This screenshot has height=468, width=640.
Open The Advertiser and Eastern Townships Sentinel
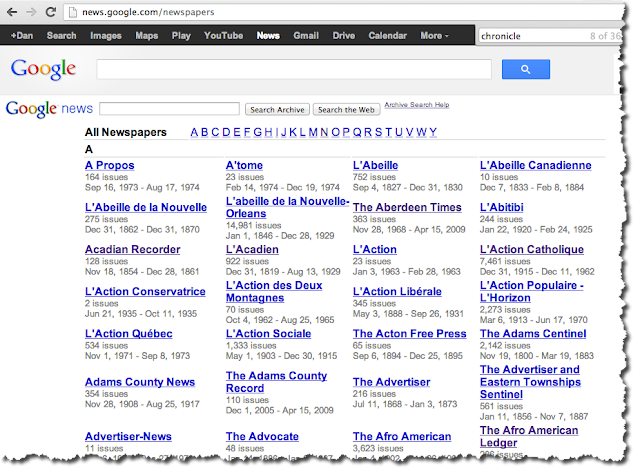(x=530, y=382)
